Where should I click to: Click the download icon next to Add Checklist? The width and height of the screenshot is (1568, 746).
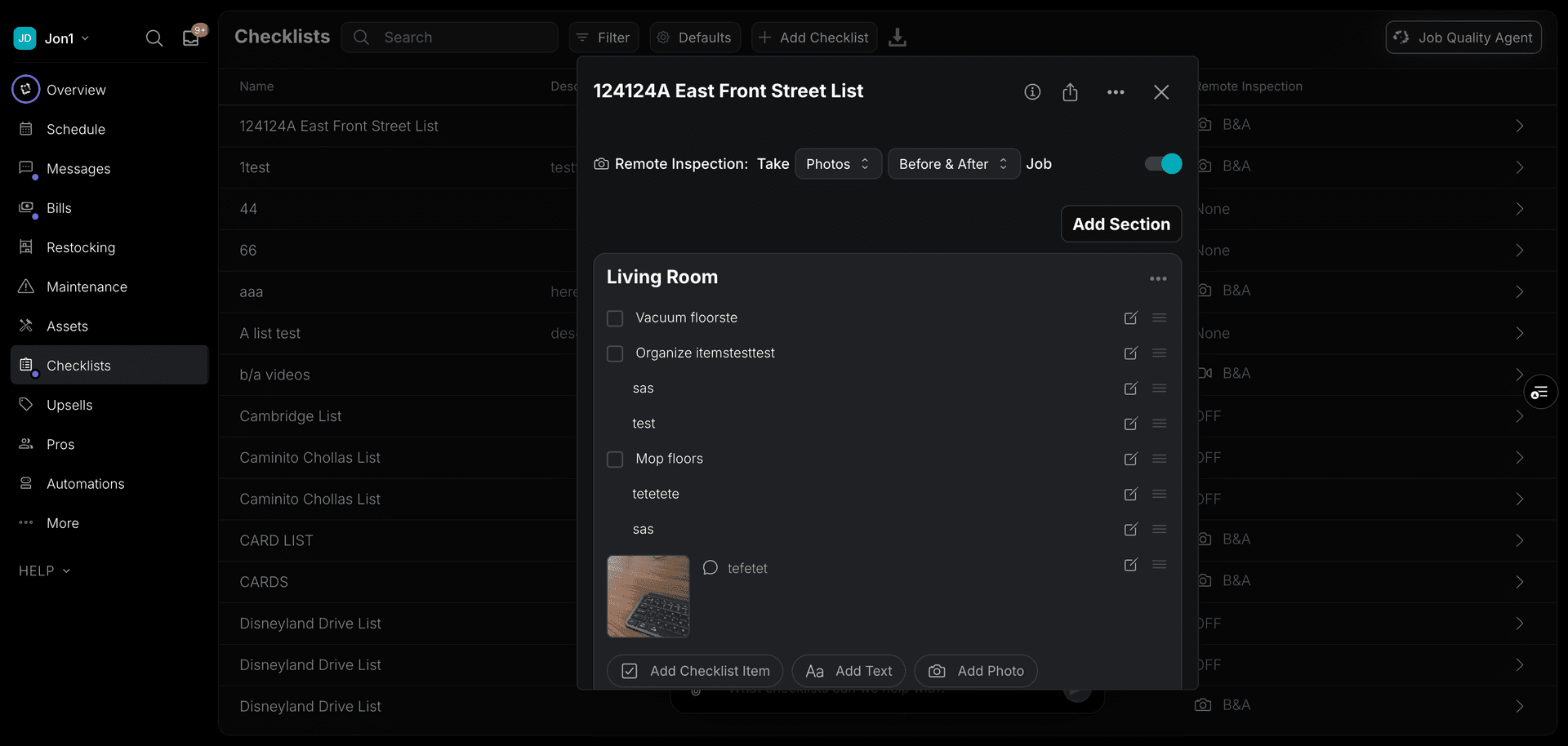(898, 38)
